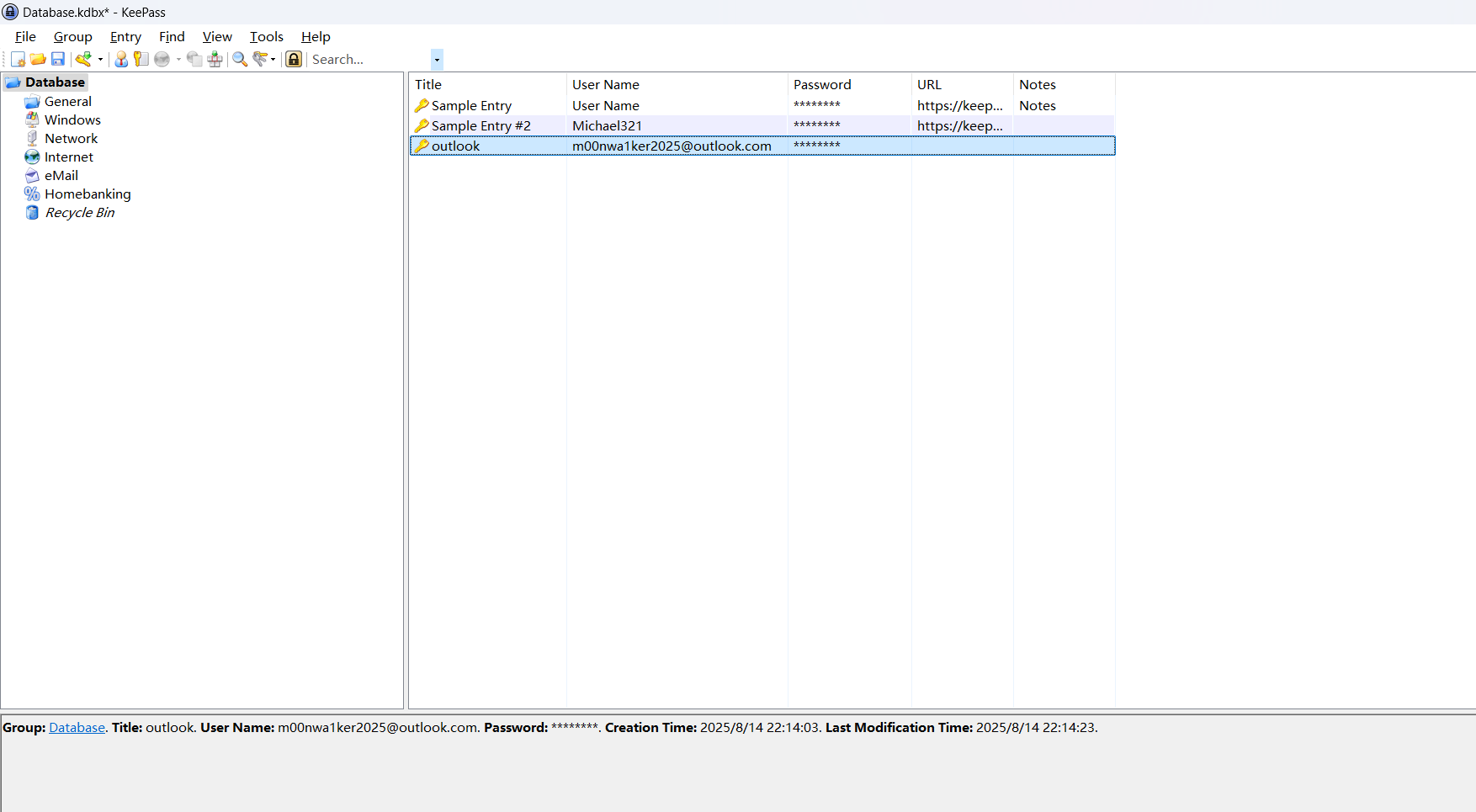Sort entries by the Title column header
The image size is (1476, 812).
[x=488, y=84]
